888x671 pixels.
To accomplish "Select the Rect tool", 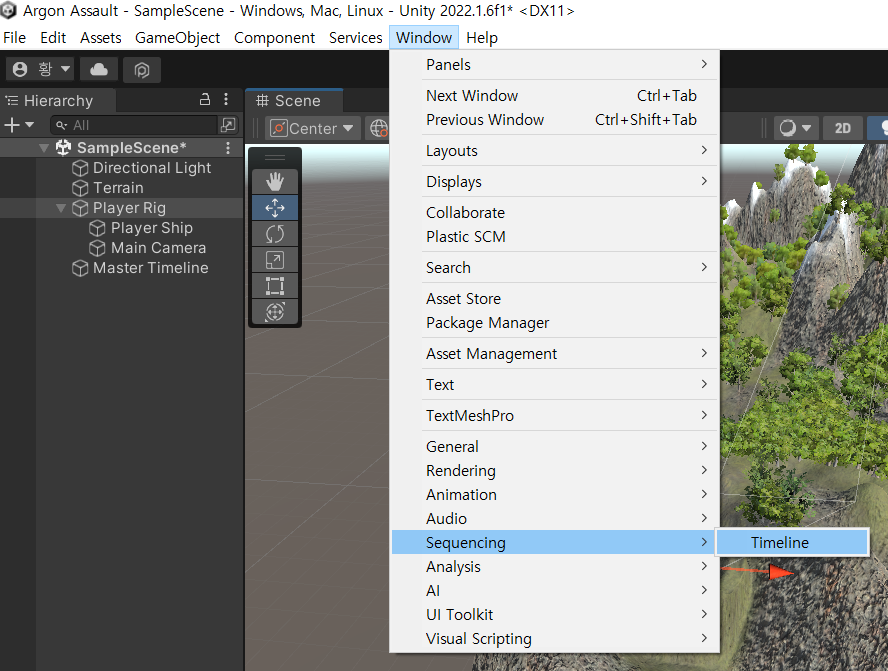I will (275, 286).
